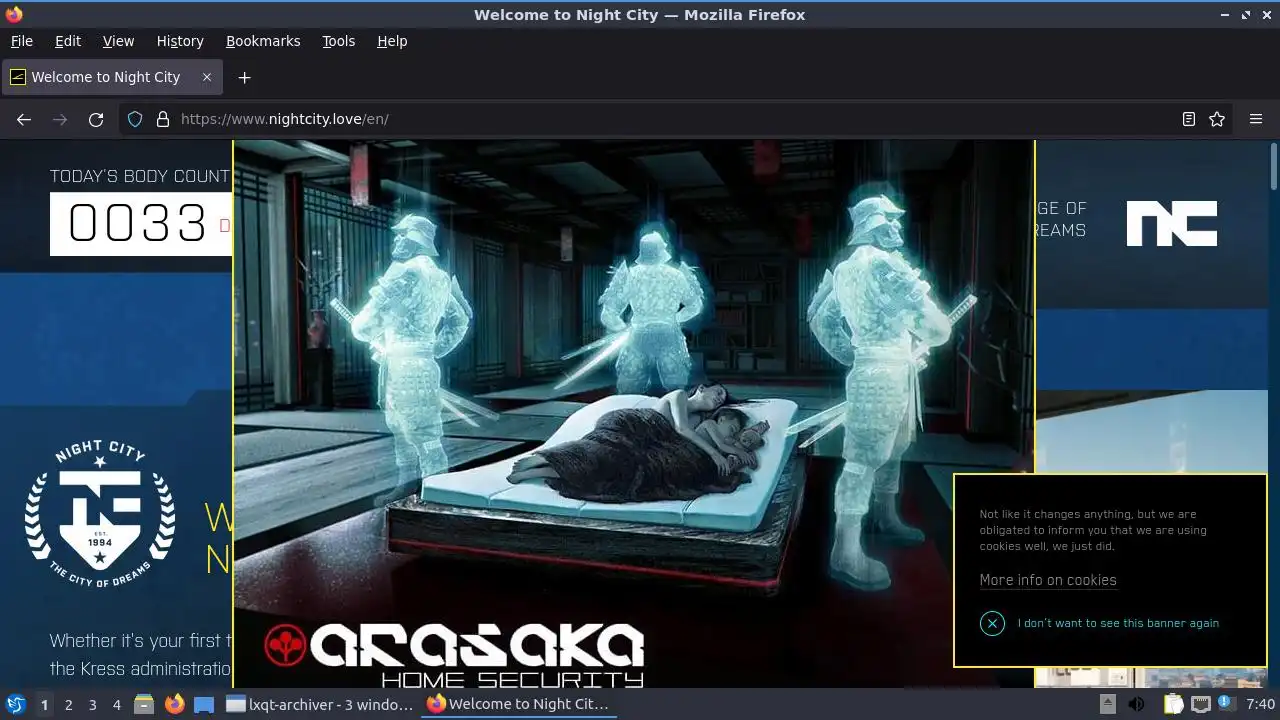Launch Firefox from taskbar quick launch
The height and width of the screenshot is (720, 1280).
175,704
